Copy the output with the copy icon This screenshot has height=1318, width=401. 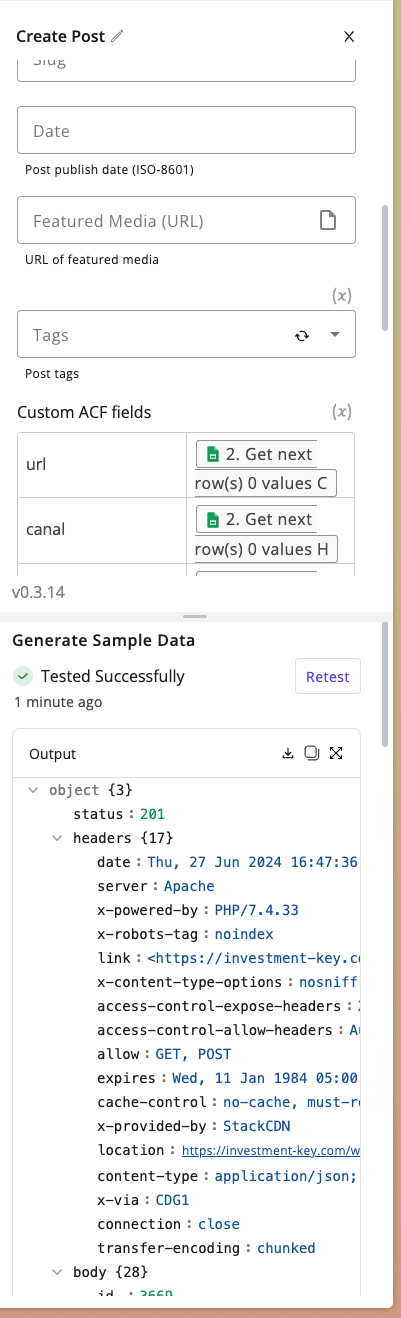[311, 753]
